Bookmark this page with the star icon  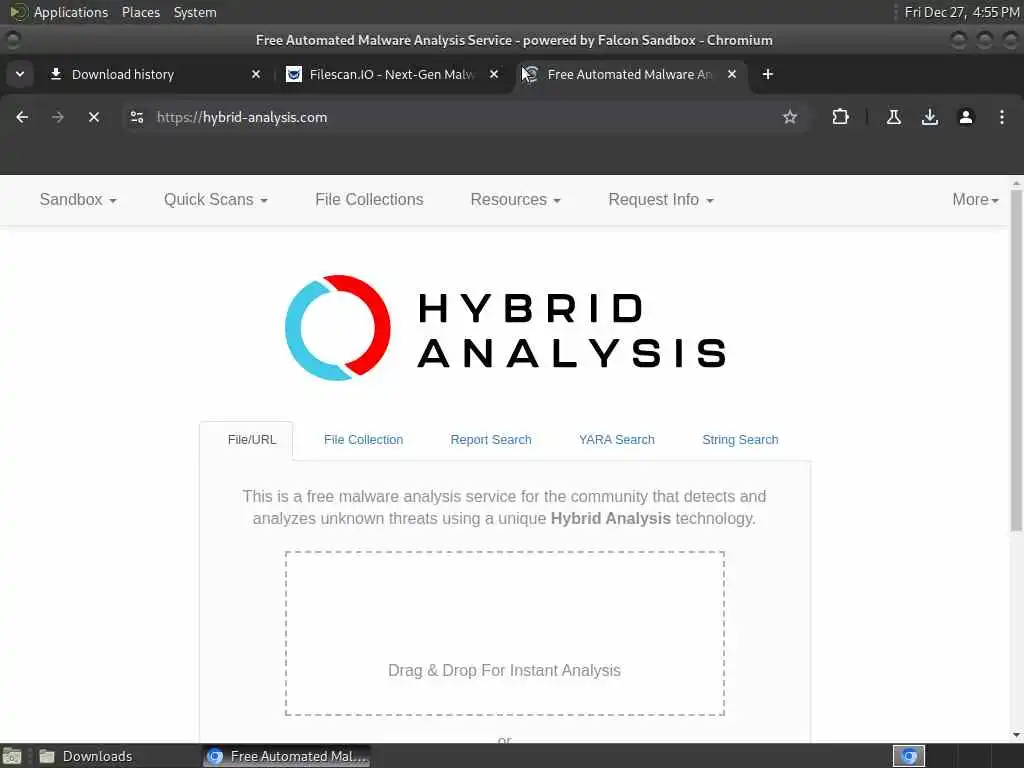click(x=790, y=118)
